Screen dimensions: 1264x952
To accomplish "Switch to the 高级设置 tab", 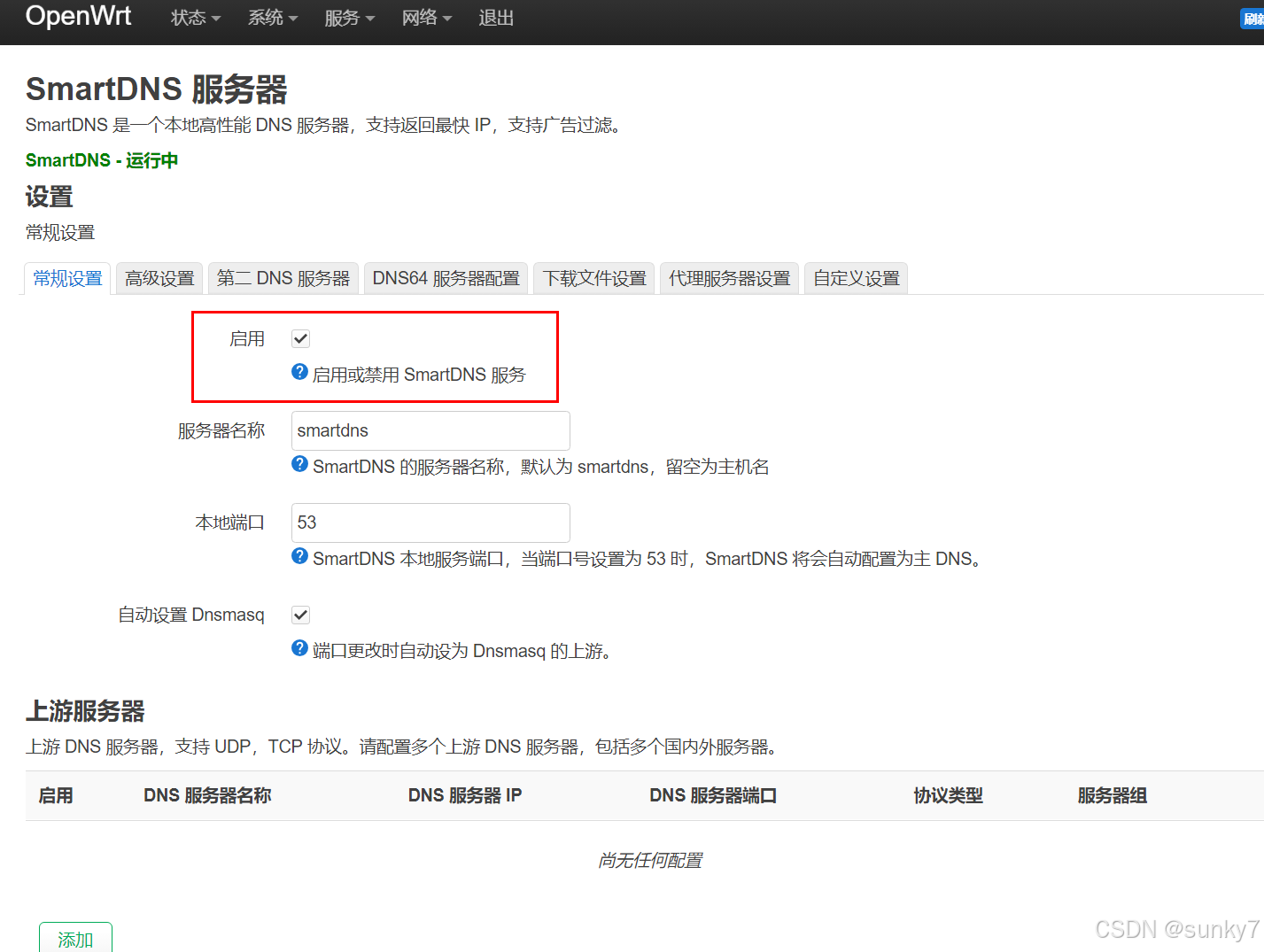I will pos(159,279).
